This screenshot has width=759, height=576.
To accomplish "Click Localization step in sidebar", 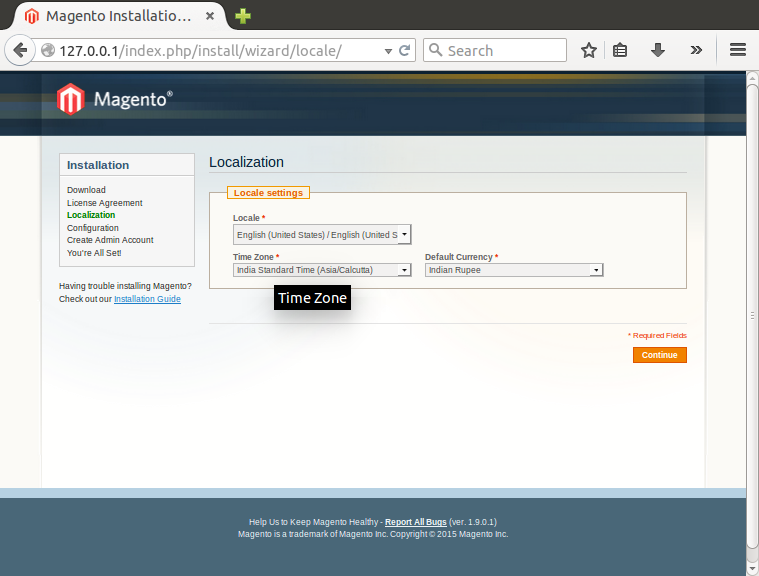I will click(x=91, y=215).
